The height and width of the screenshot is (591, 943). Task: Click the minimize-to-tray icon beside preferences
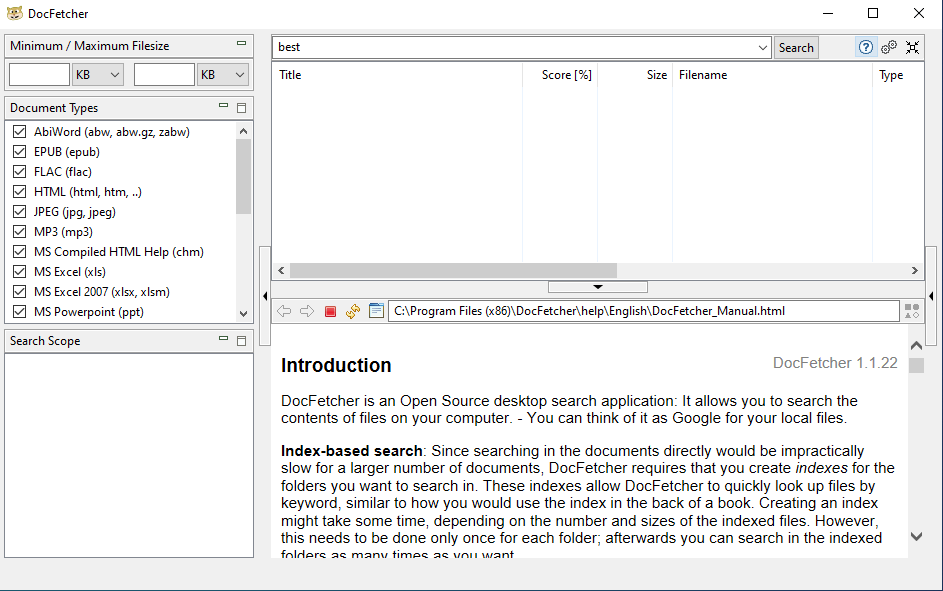tap(912, 47)
